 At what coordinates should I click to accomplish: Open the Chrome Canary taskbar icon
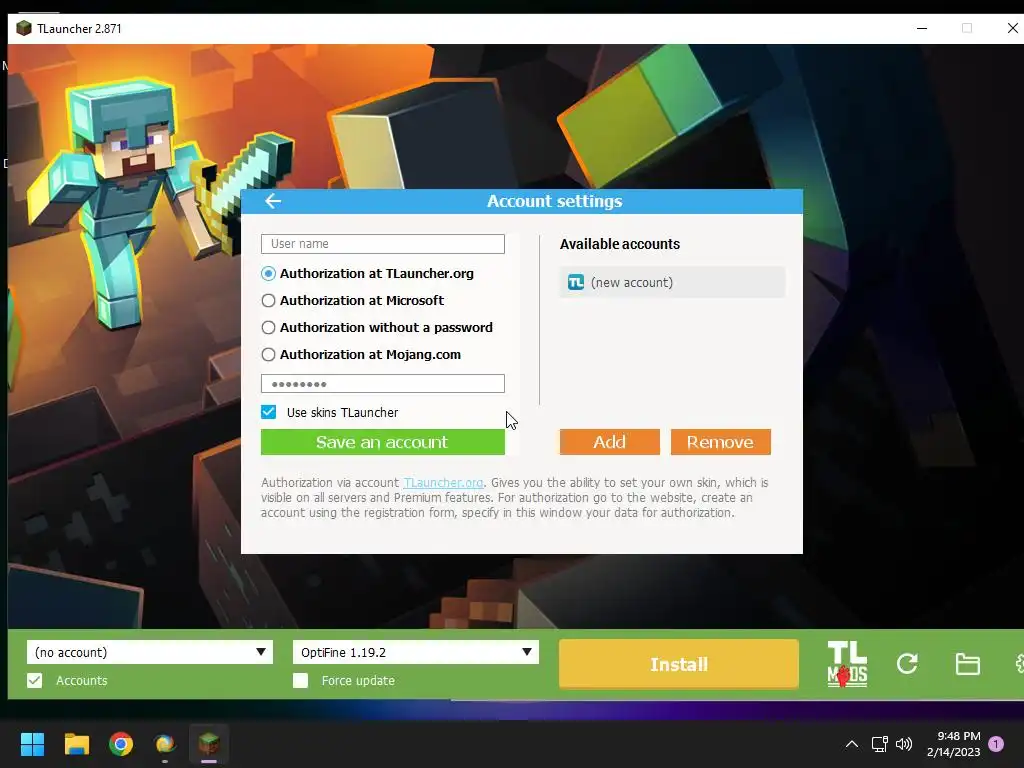click(165, 744)
